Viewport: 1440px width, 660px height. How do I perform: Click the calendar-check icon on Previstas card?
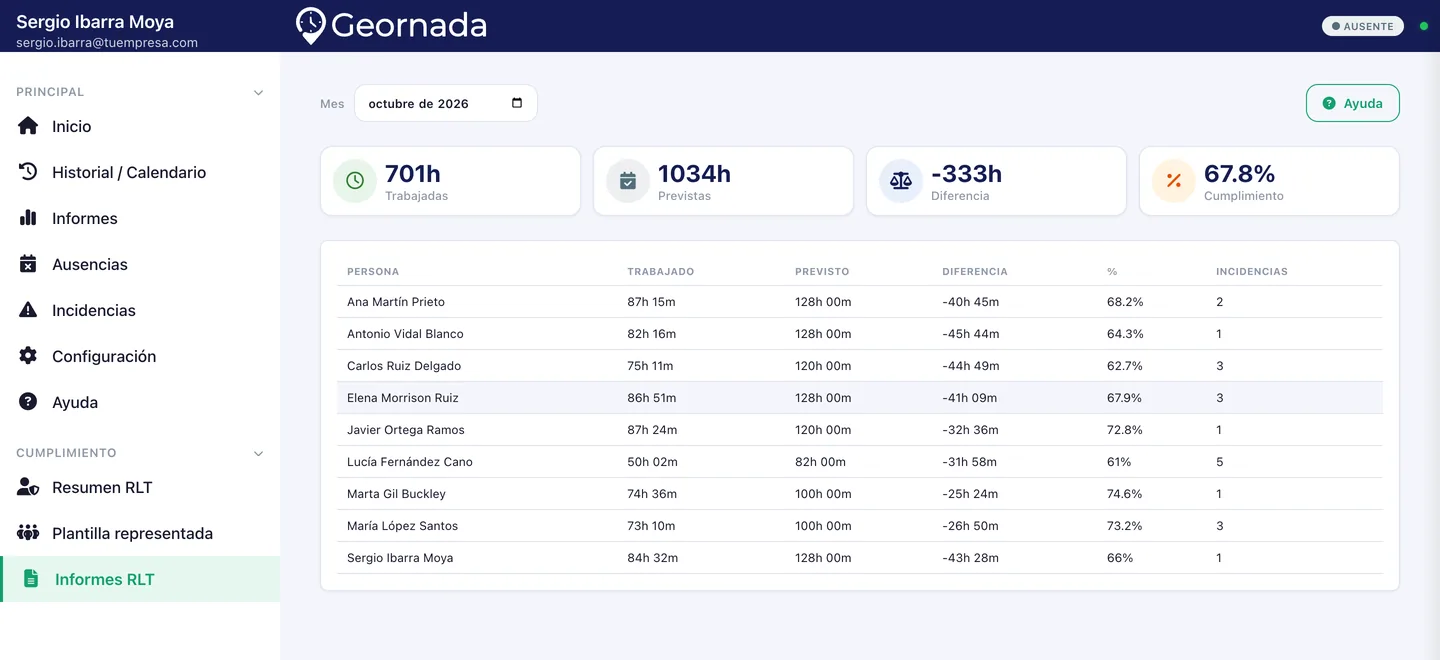(x=628, y=181)
